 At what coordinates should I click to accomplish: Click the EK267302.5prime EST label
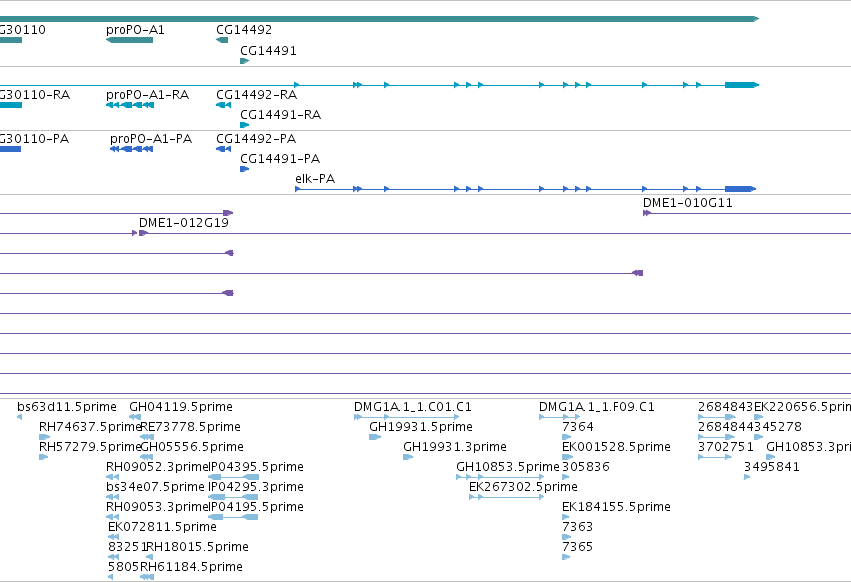click(x=523, y=486)
